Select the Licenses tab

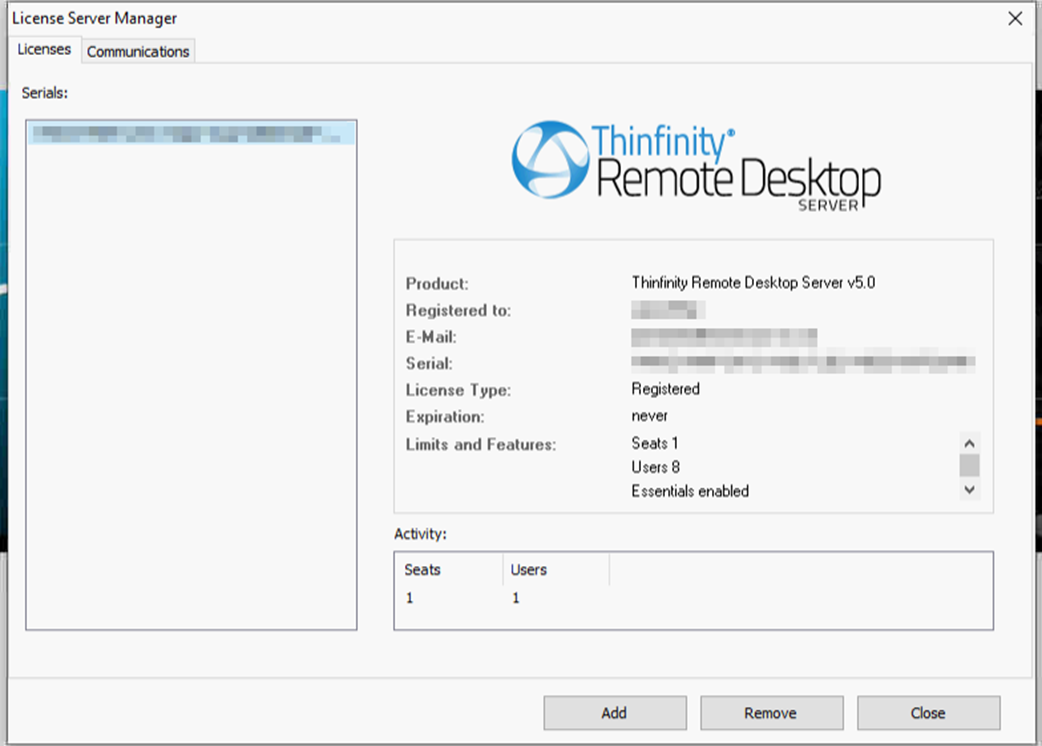45,49
